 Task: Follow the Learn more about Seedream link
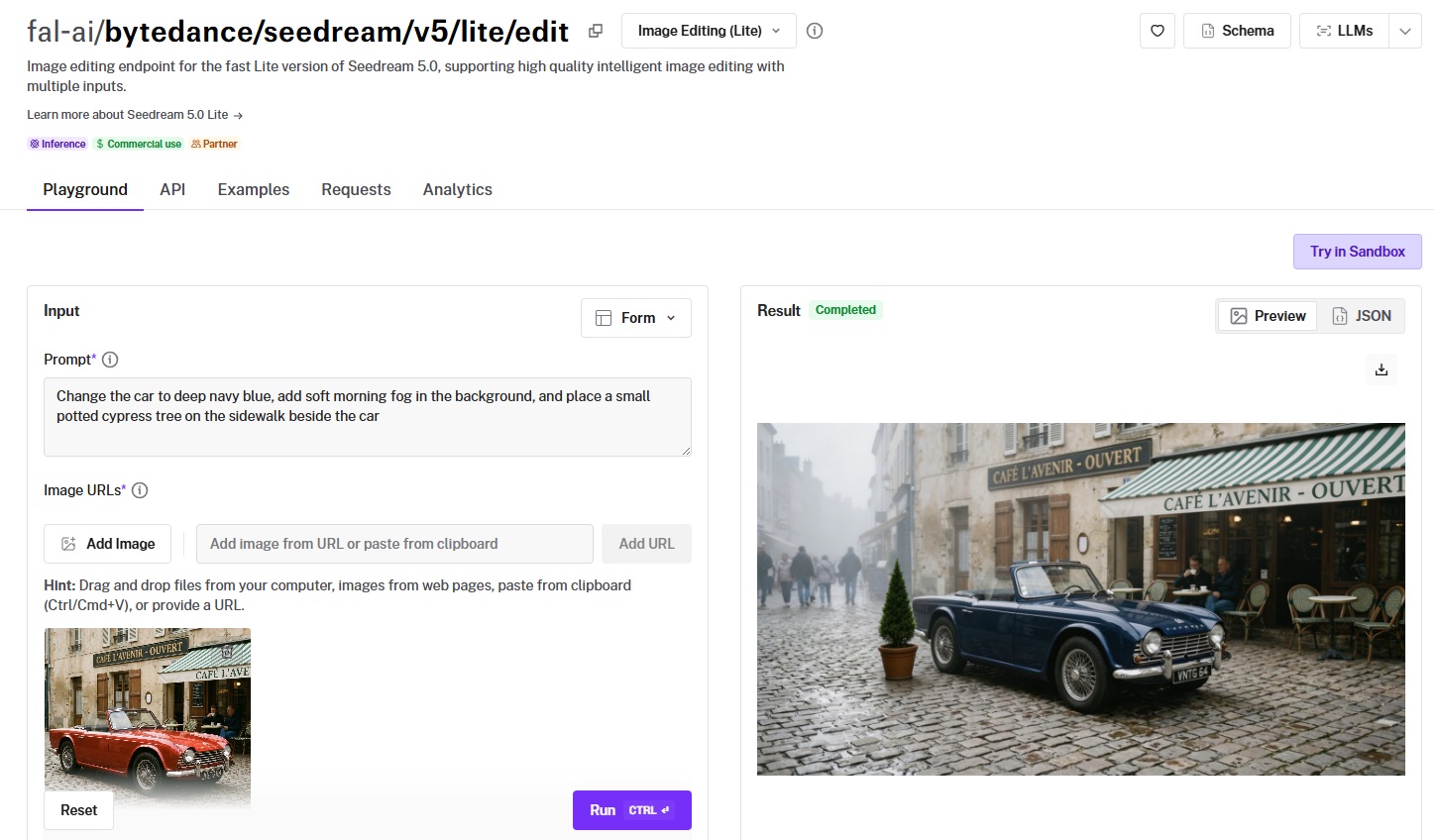coord(135,115)
